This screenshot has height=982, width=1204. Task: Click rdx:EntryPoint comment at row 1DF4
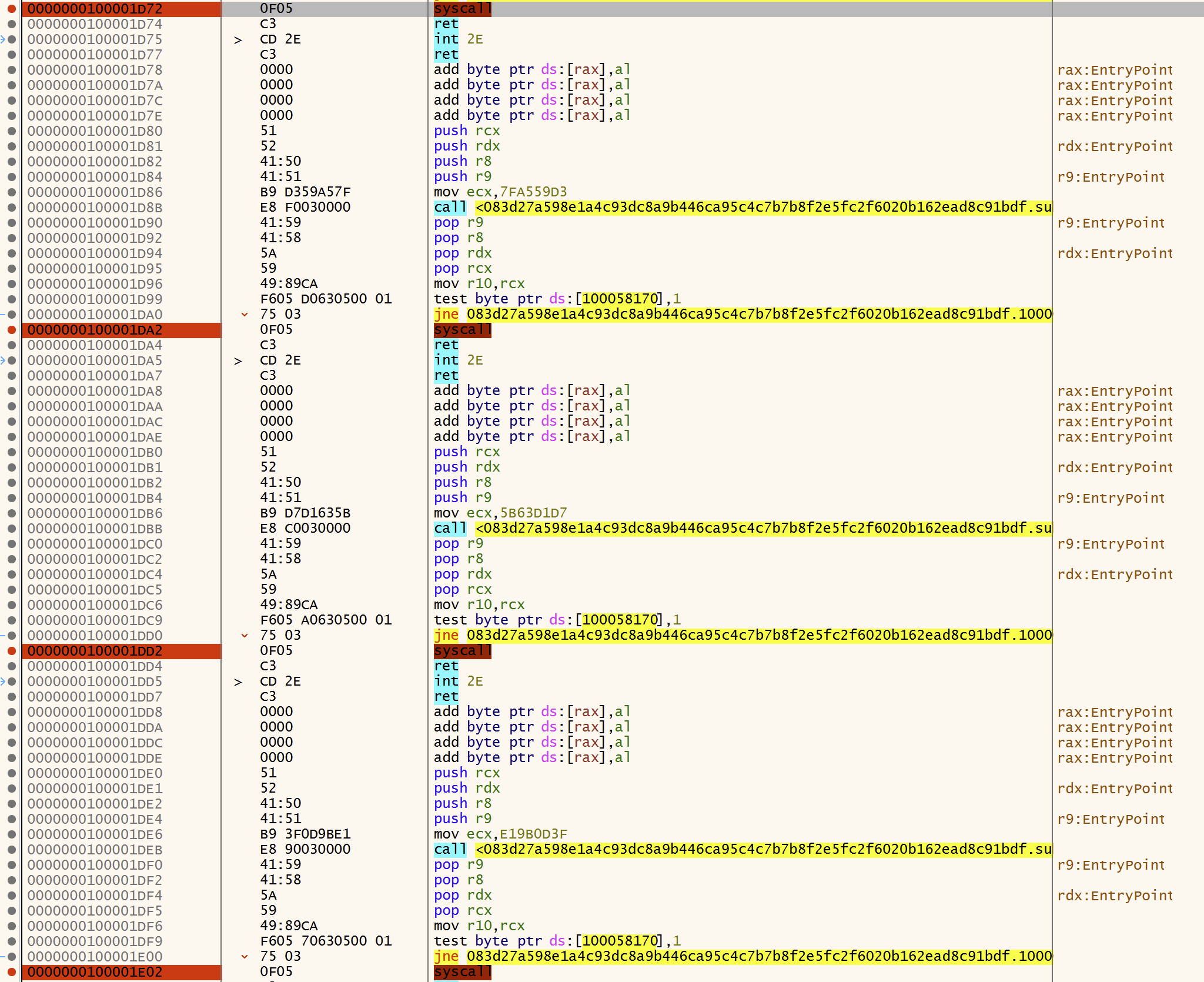tap(1115, 896)
